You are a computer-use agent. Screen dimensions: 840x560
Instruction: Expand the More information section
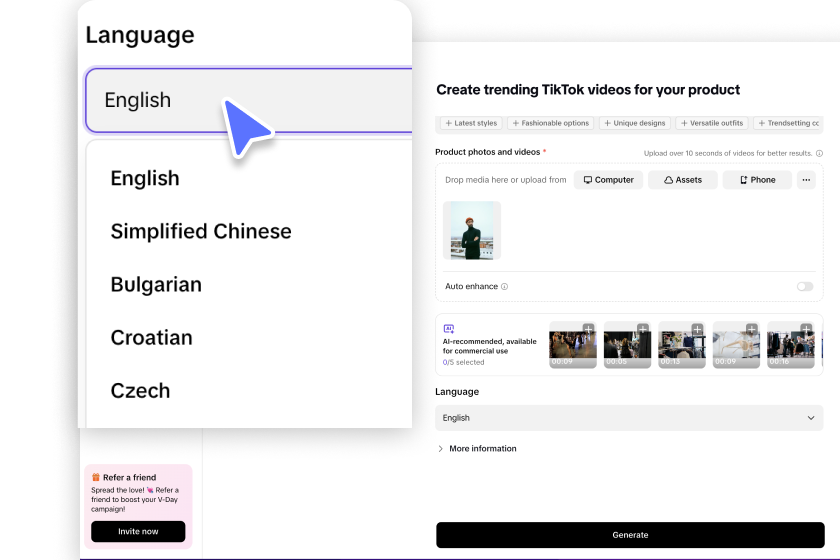pyautogui.click(x=477, y=449)
